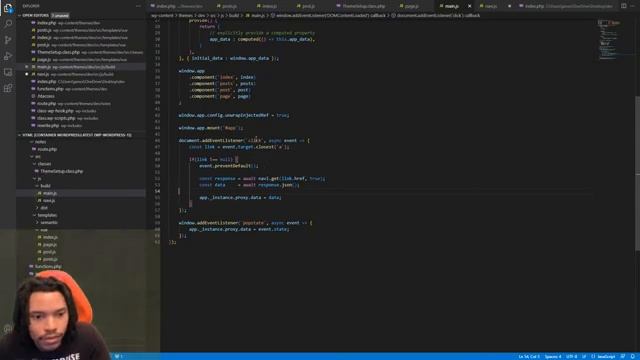Place cursor on app._instance.proxy.data = data line
Screen dimensions: 640x360
pos(240,198)
